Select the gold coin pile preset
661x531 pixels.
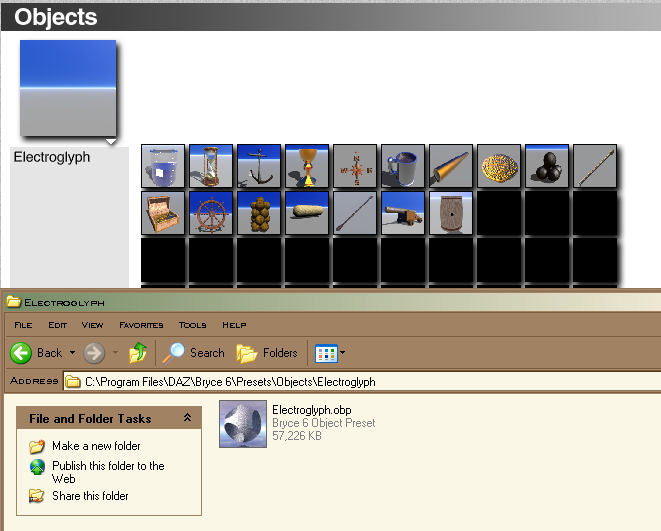(499, 166)
